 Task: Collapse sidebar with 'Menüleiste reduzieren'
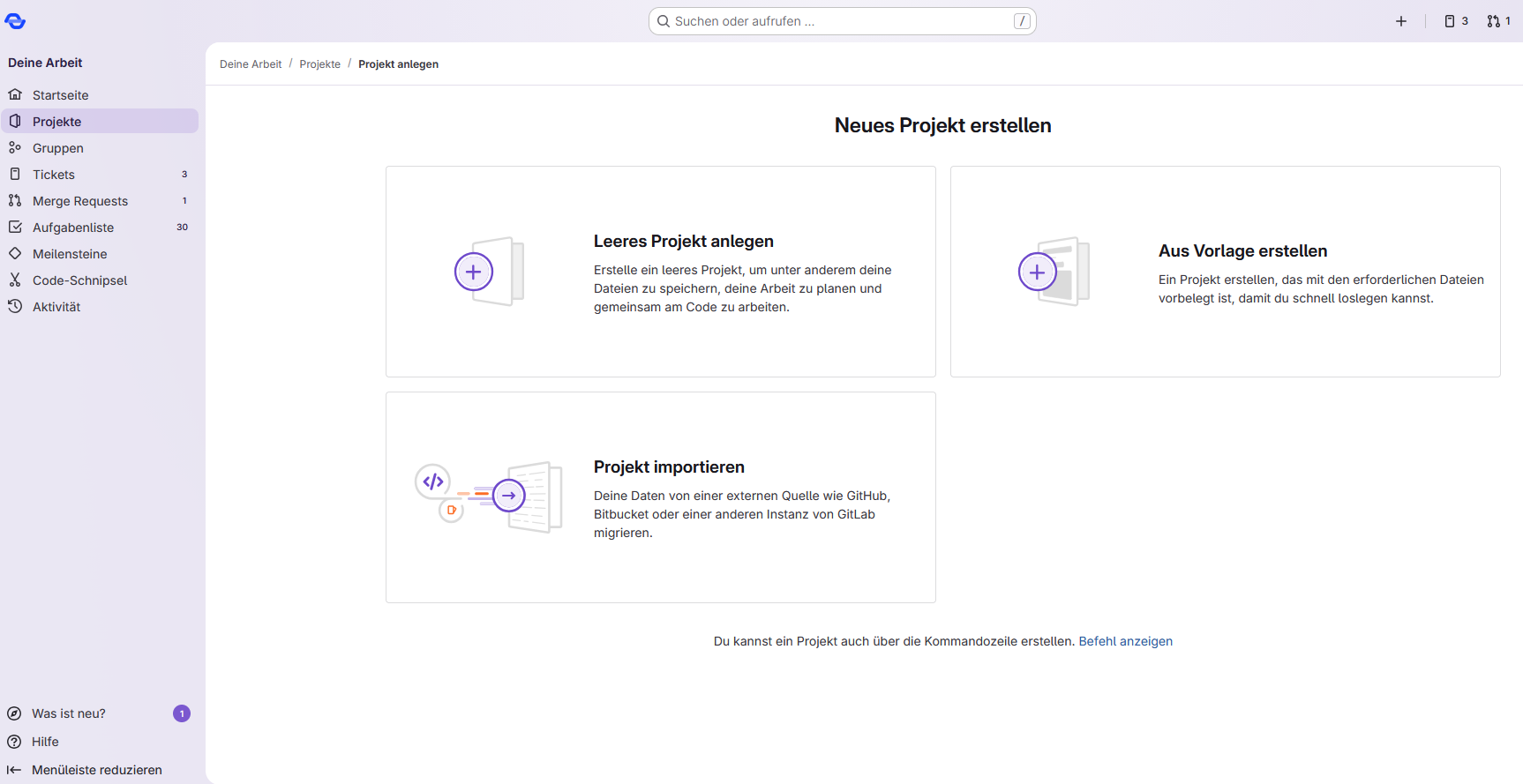point(96,770)
